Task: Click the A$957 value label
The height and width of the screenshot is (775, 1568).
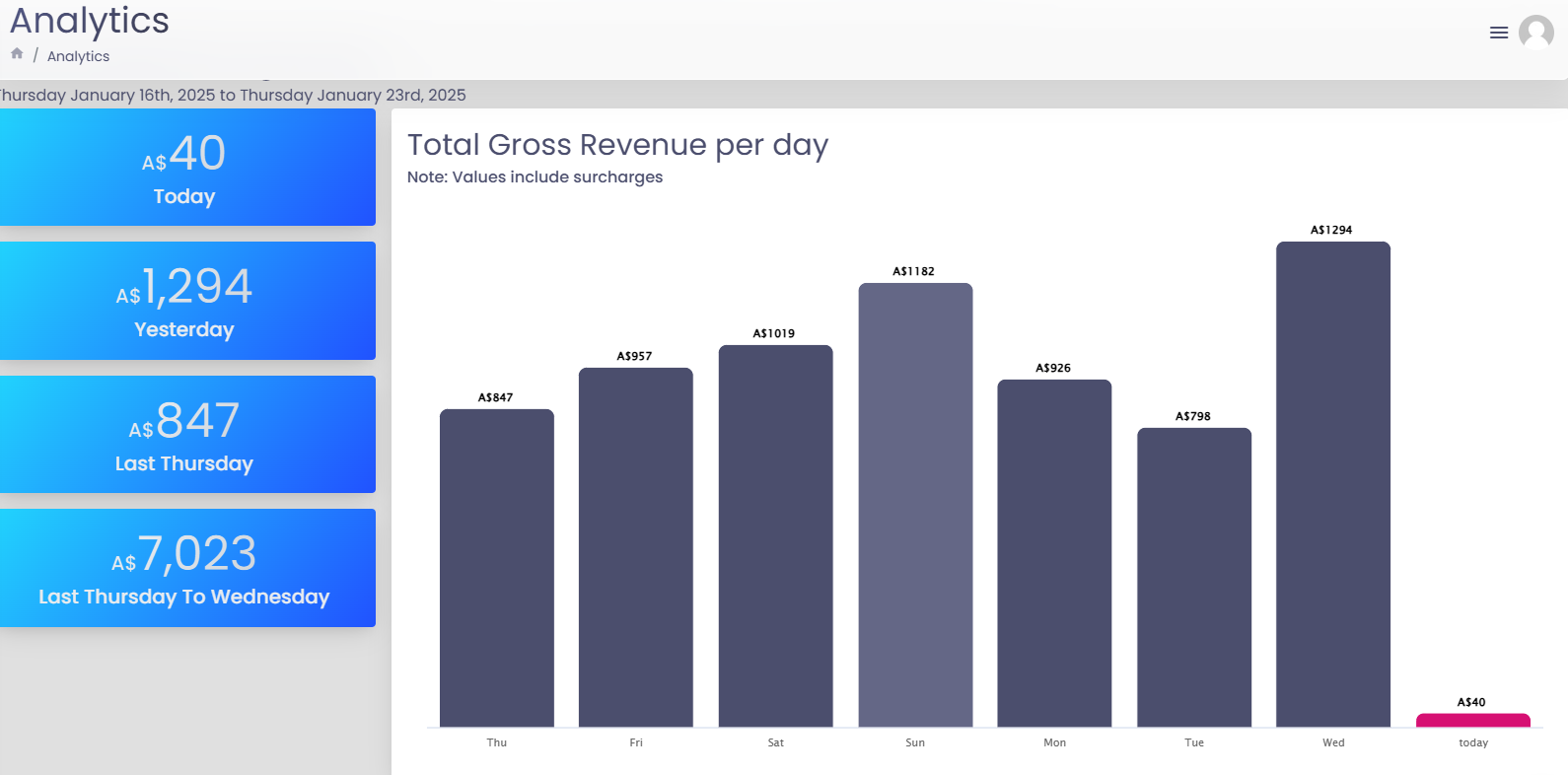Action: pos(635,356)
